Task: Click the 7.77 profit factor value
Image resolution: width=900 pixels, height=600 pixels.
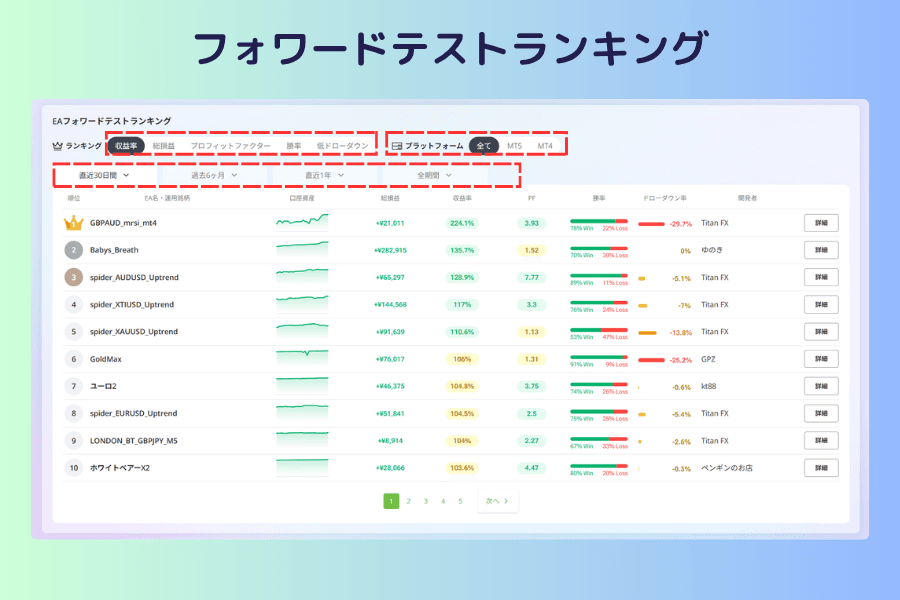Action: 532,277
